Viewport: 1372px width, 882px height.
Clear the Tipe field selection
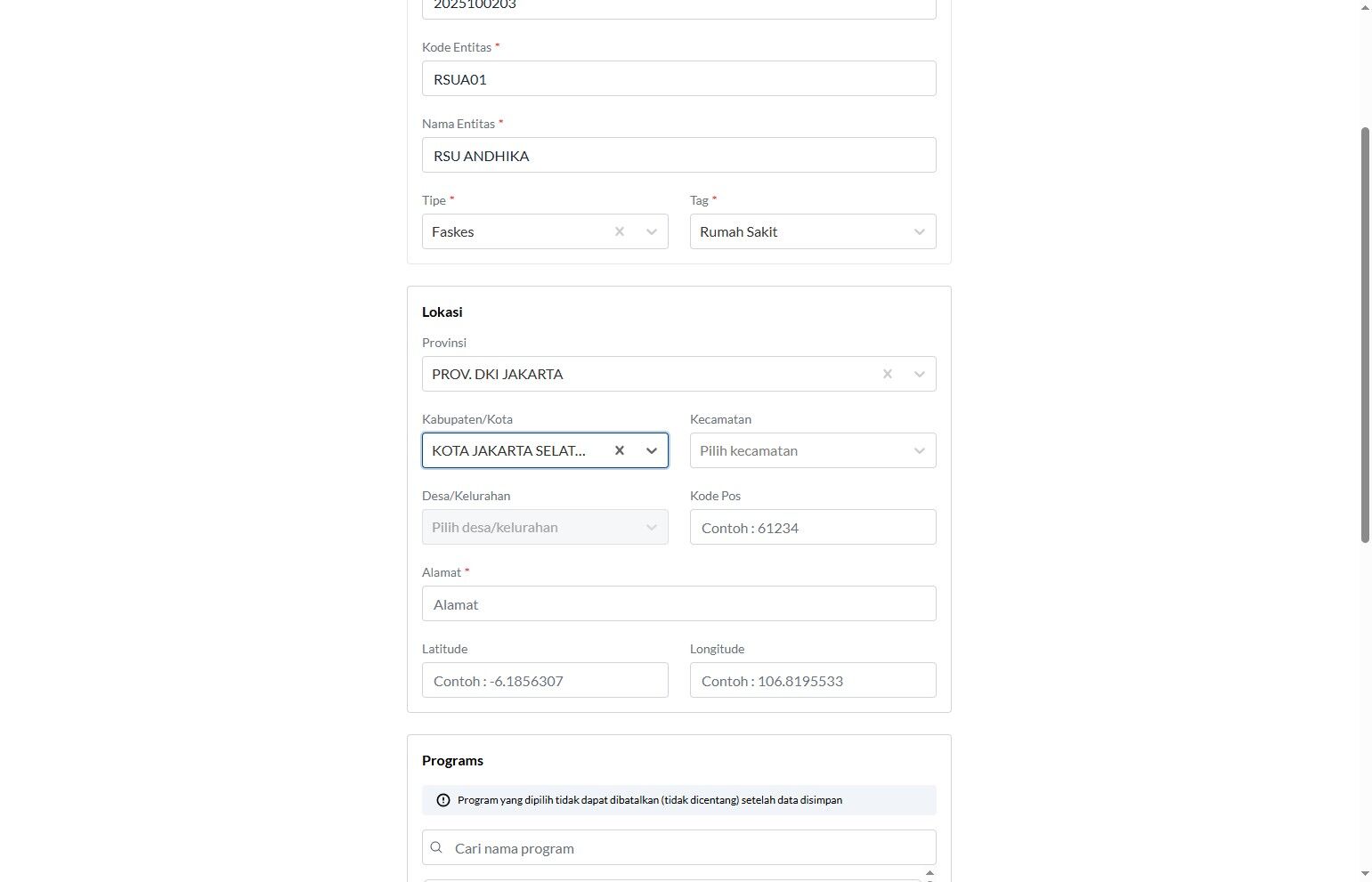(x=620, y=231)
